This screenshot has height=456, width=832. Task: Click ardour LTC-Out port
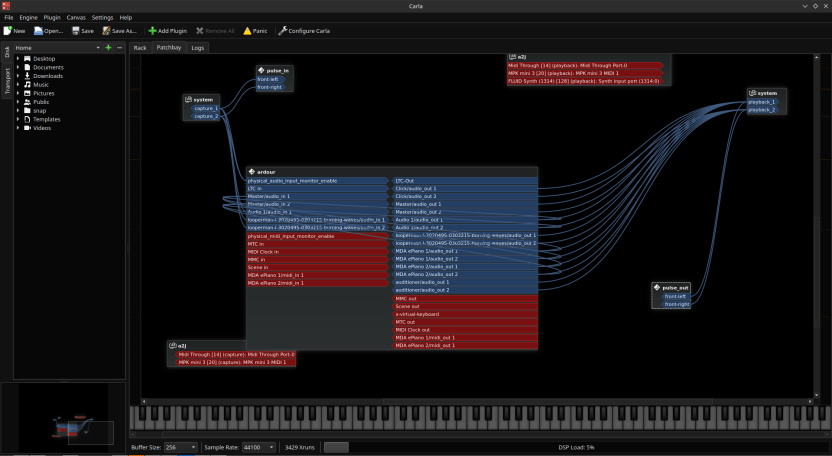click(465, 181)
